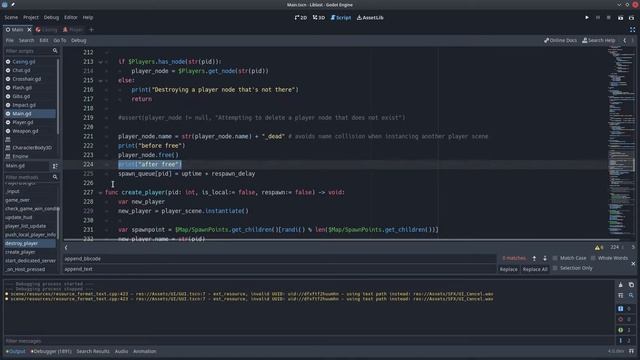640x360 pixels.
Task: Clear the output log icon
Action: click(x=620, y=285)
